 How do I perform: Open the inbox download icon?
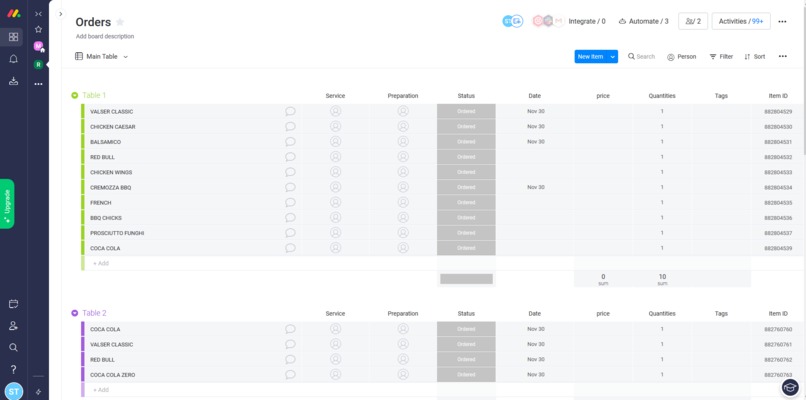(x=13, y=81)
